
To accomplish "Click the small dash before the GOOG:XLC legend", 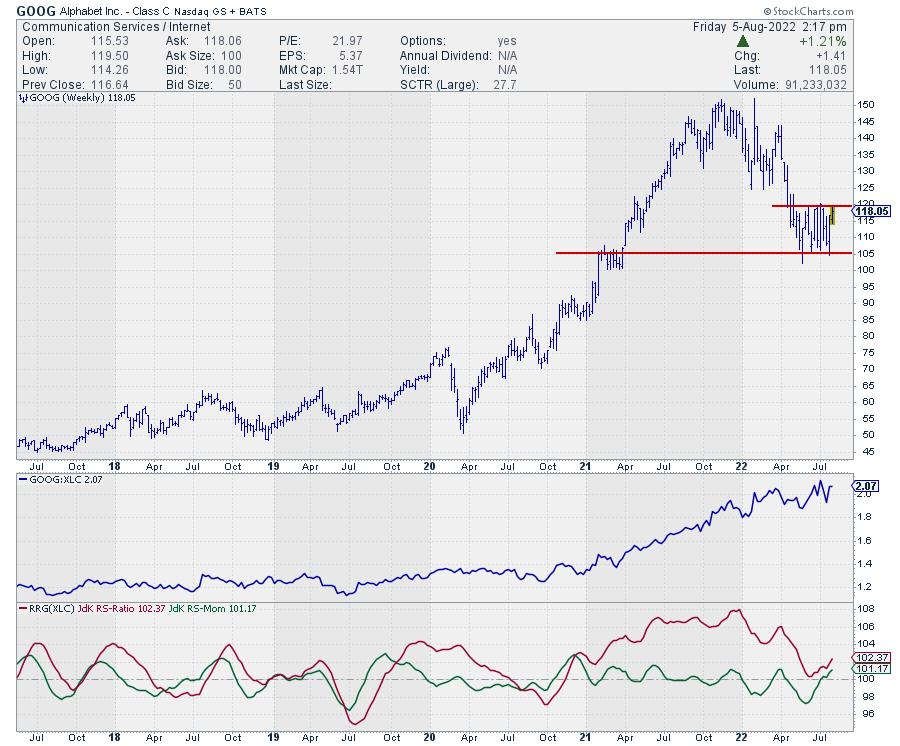I will click(21, 480).
